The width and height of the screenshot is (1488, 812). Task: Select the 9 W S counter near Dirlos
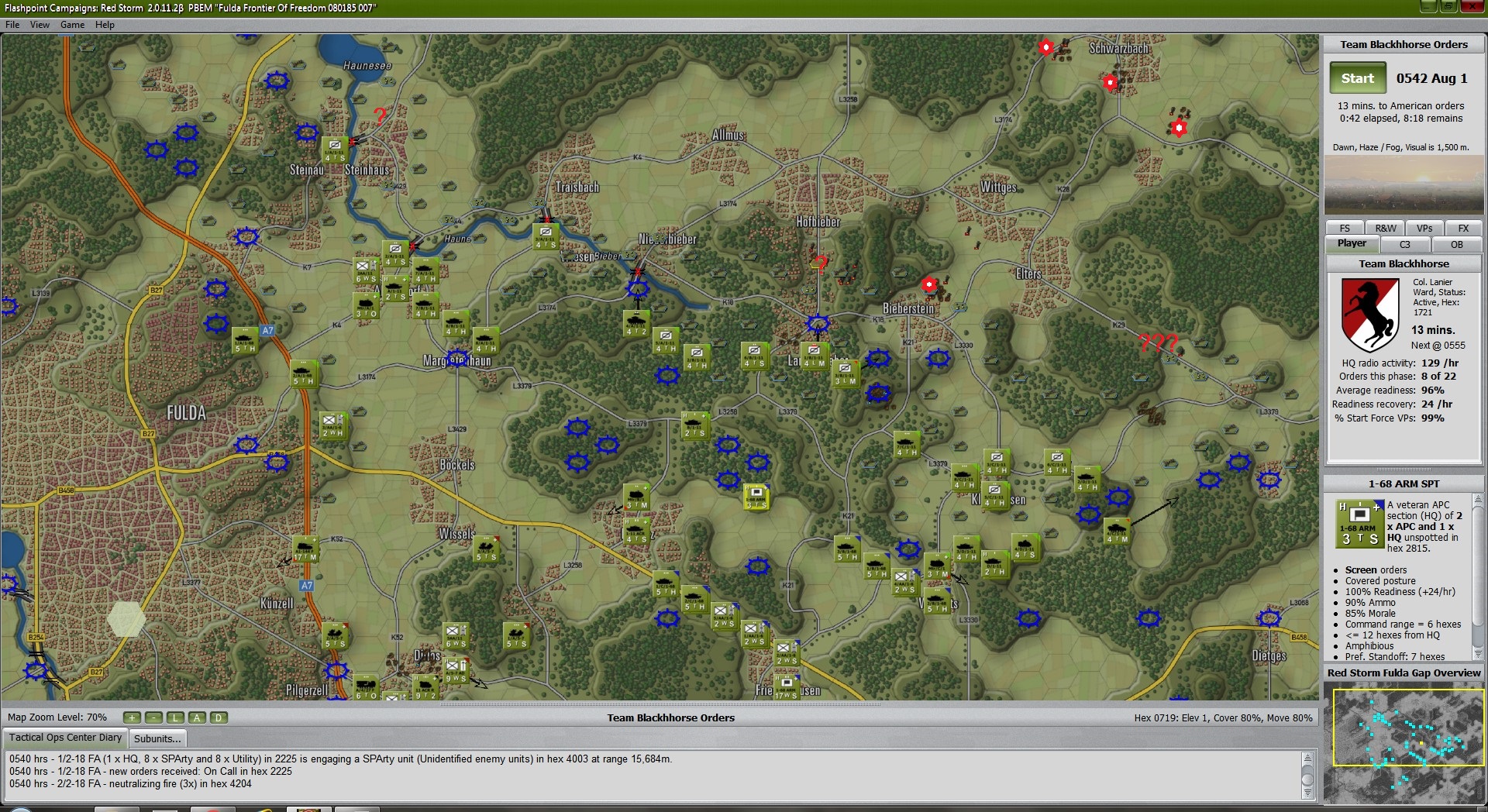click(x=456, y=670)
